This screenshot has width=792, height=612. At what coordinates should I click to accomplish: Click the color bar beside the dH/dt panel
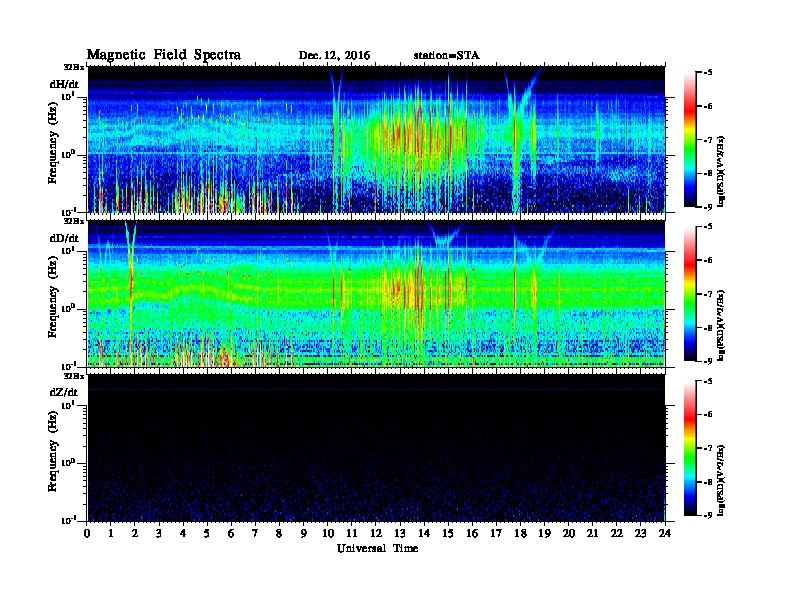click(690, 139)
